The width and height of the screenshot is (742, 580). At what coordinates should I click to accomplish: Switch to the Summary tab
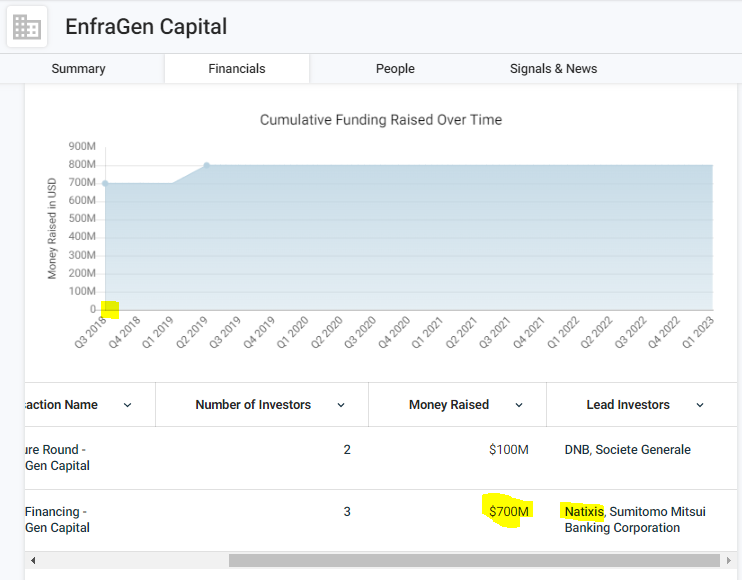(x=79, y=69)
